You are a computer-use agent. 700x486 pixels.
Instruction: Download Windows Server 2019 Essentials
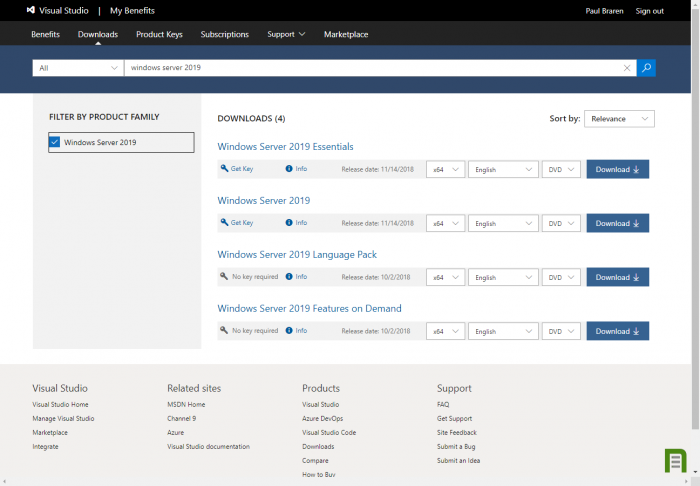click(x=617, y=169)
